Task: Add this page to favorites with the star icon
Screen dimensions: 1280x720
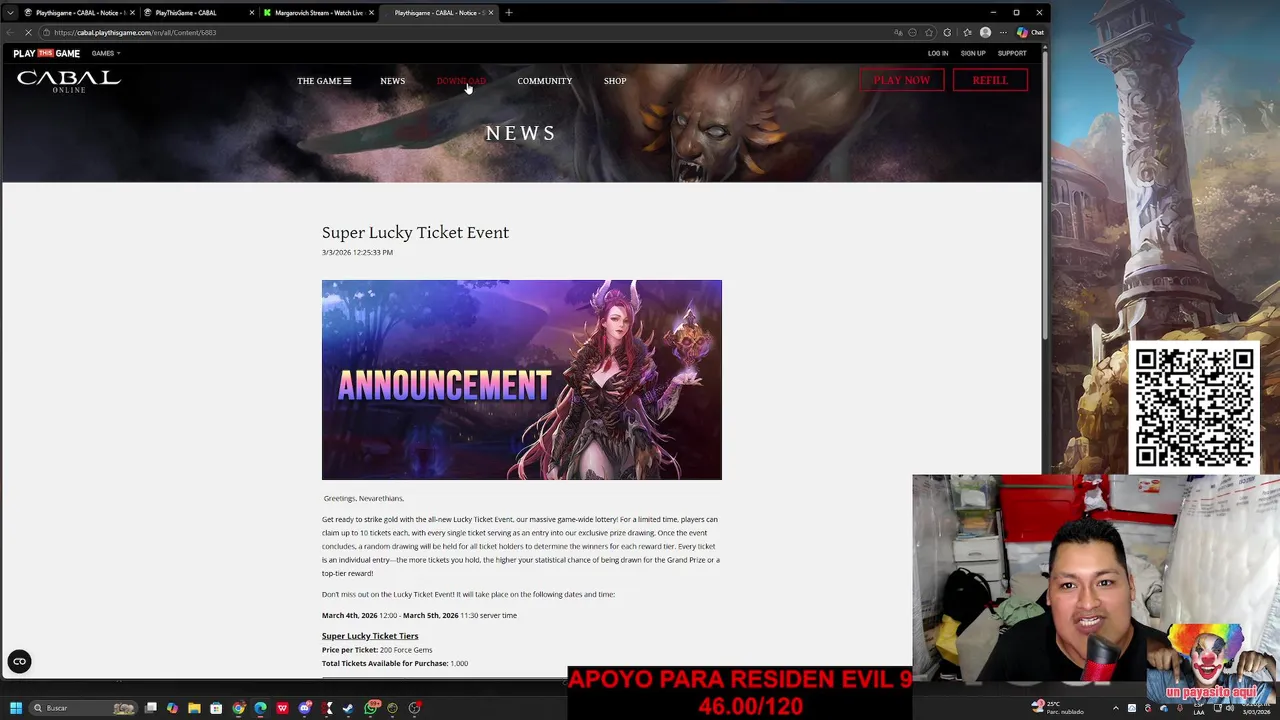Action: [x=929, y=32]
